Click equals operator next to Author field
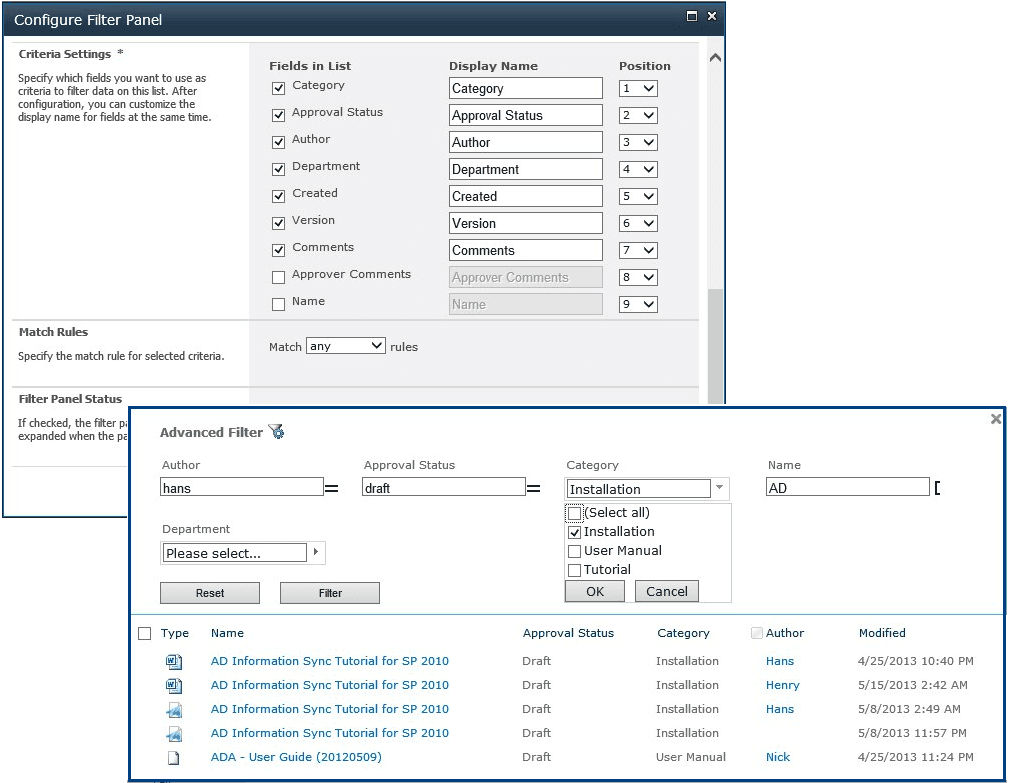Viewport: 1010px width, 783px height. pyautogui.click(x=331, y=489)
